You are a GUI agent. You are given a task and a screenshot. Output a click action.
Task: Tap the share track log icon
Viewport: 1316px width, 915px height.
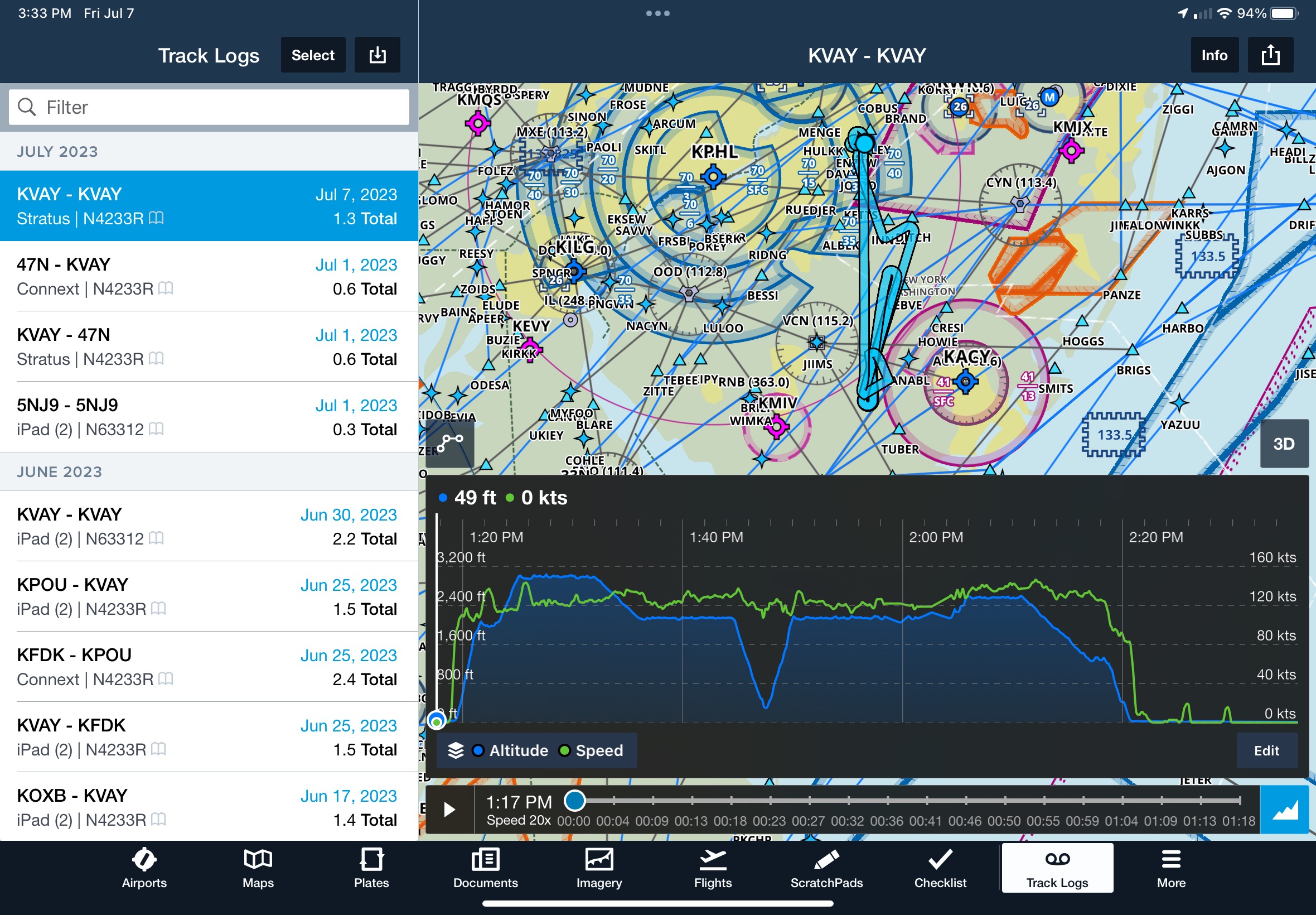[x=1270, y=55]
